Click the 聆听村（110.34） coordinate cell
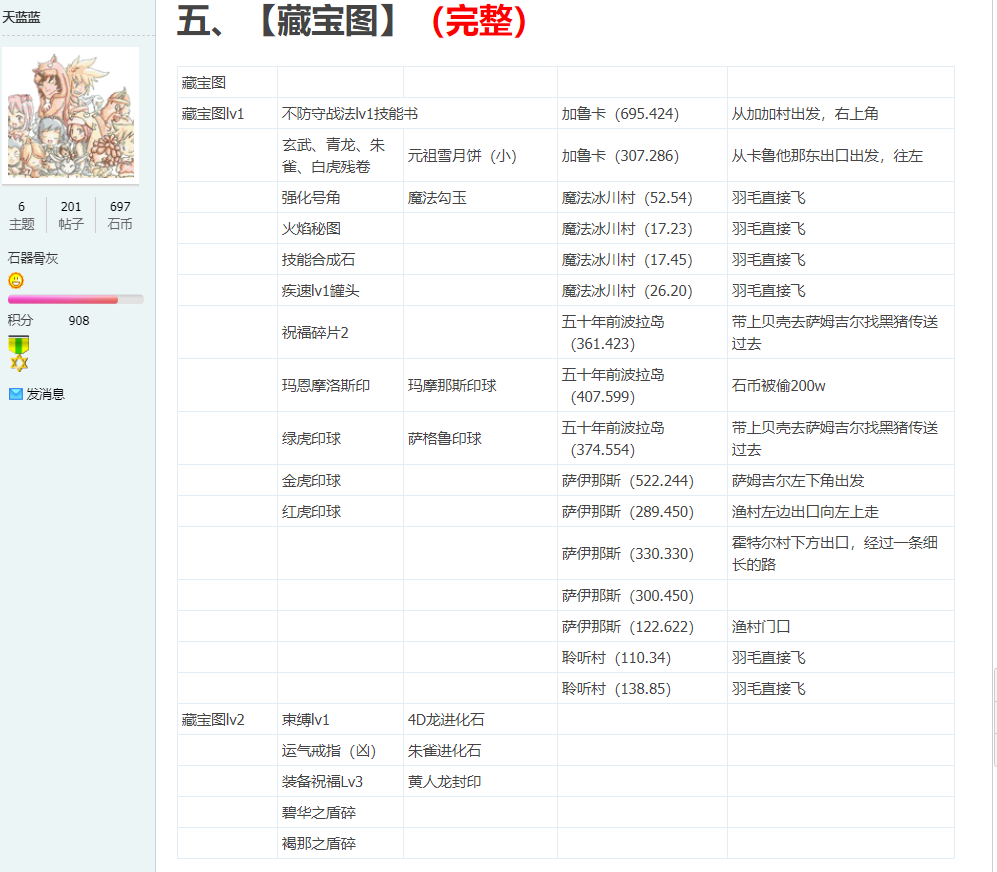Screen dimensions: 997x872 pos(616,658)
